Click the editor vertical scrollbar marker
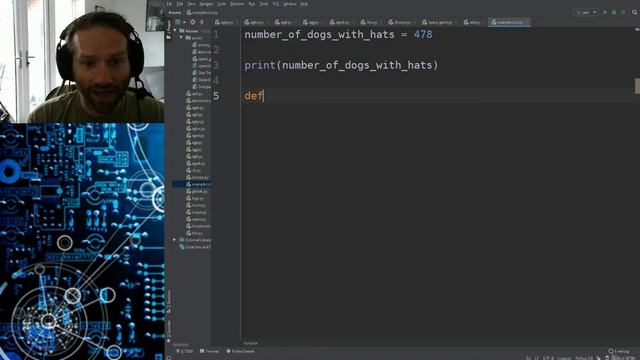The height and width of the screenshot is (360, 640). (x=637, y=86)
